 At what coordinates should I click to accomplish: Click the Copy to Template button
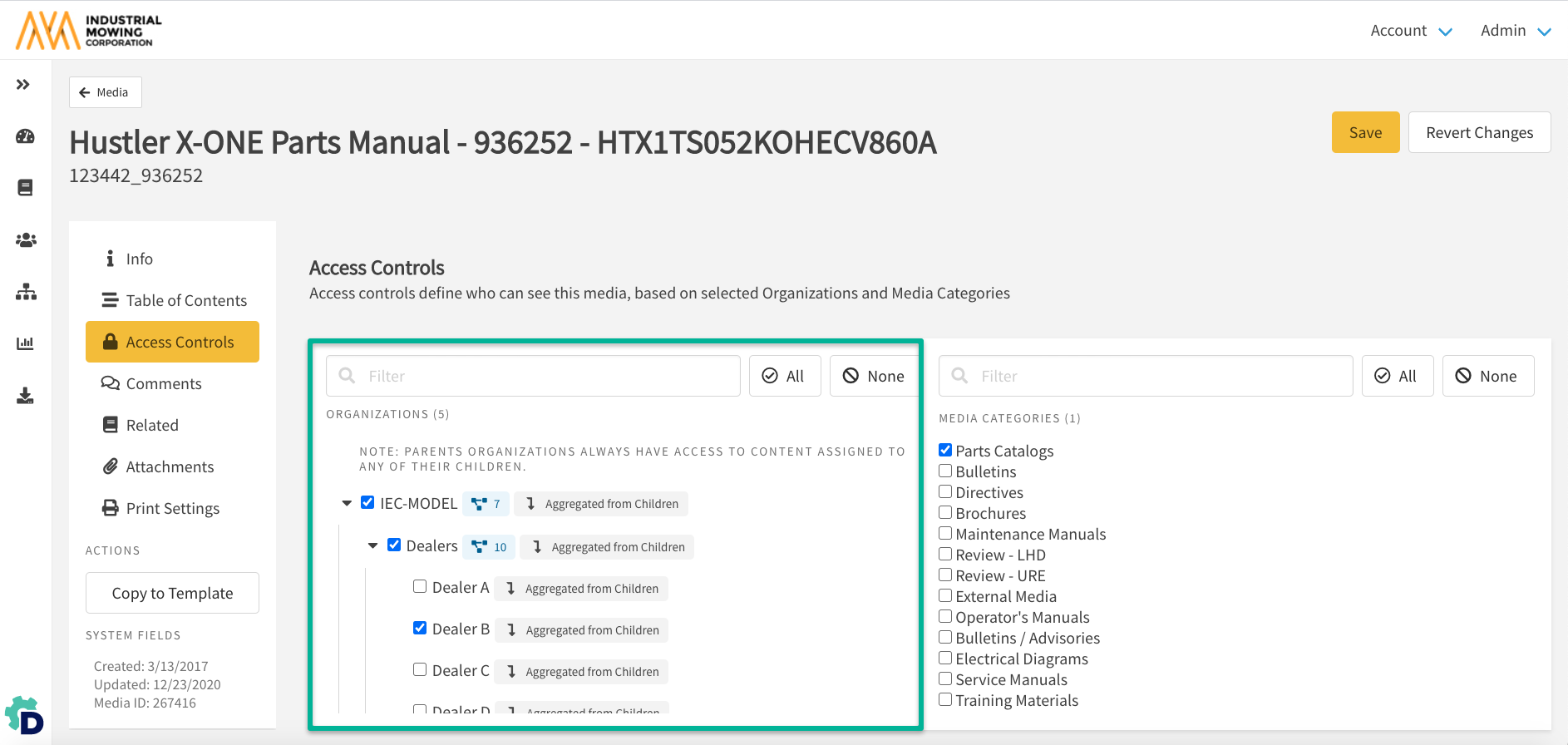click(x=172, y=593)
